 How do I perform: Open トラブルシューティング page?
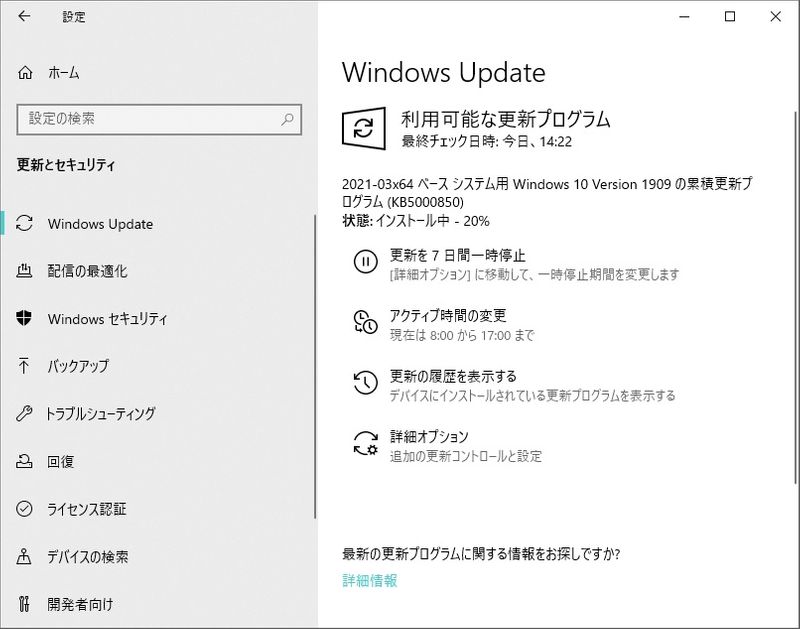[101, 414]
